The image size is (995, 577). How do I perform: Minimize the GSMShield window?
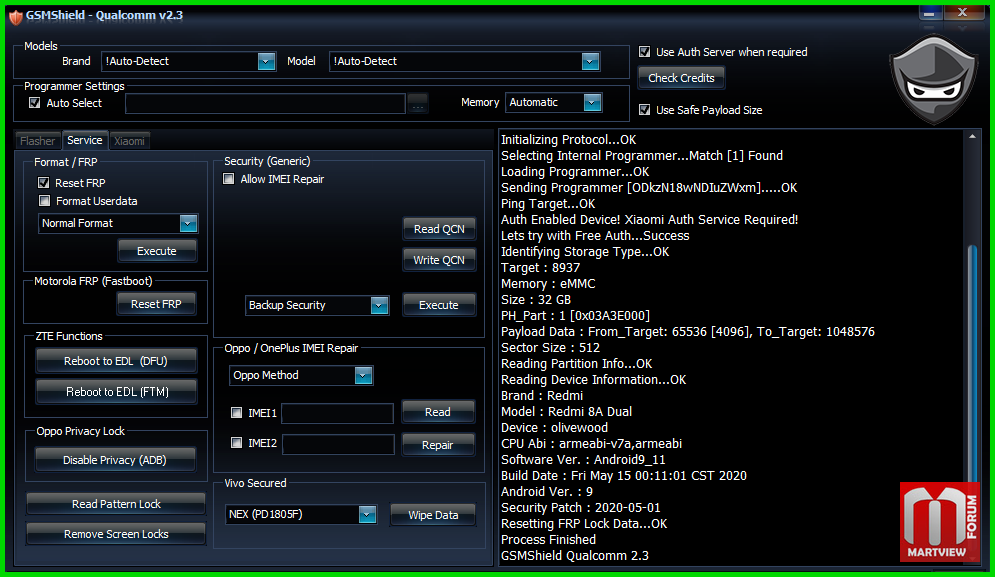pos(929,13)
